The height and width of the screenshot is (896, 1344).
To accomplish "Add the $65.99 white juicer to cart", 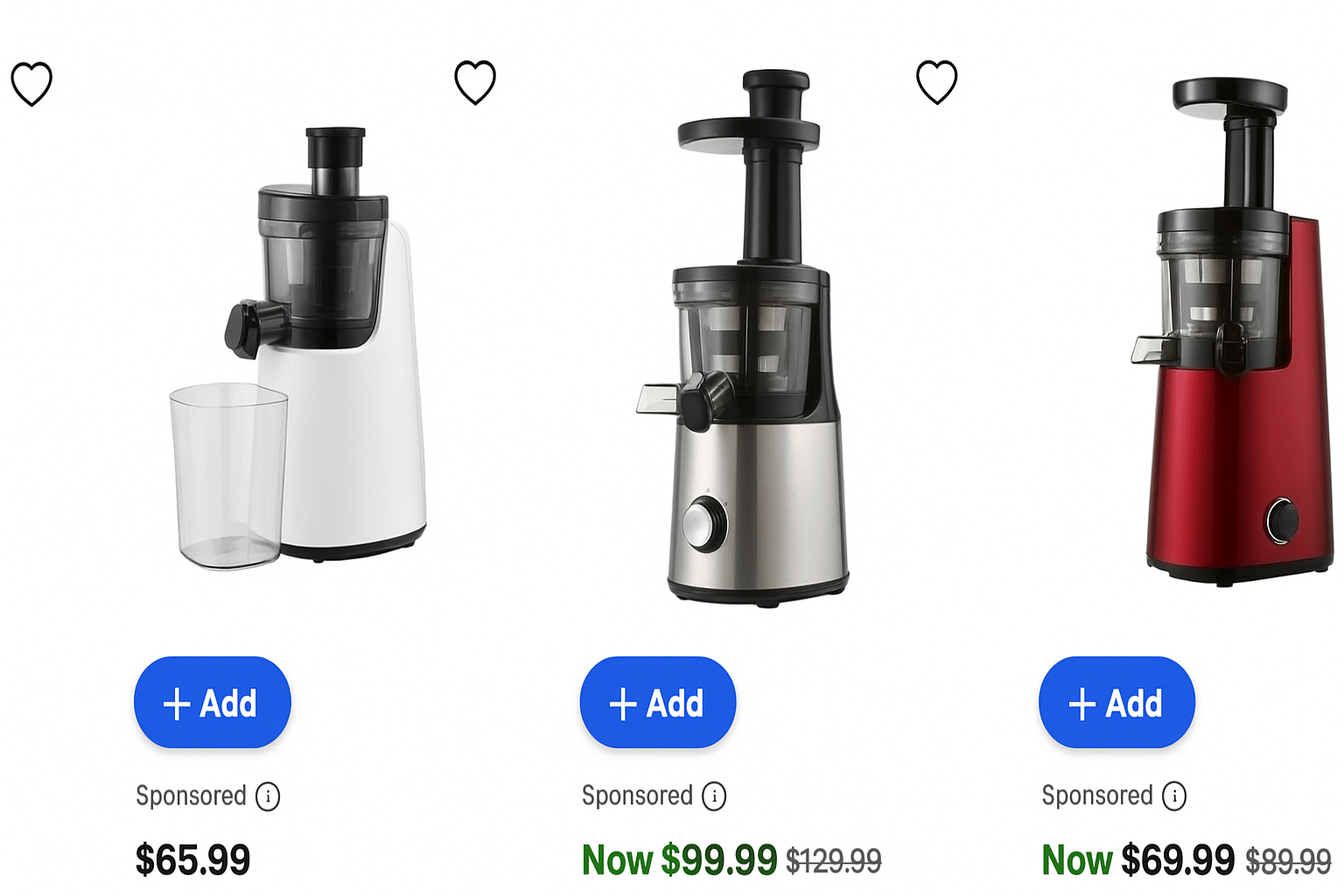I will click(x=212, y=703).
